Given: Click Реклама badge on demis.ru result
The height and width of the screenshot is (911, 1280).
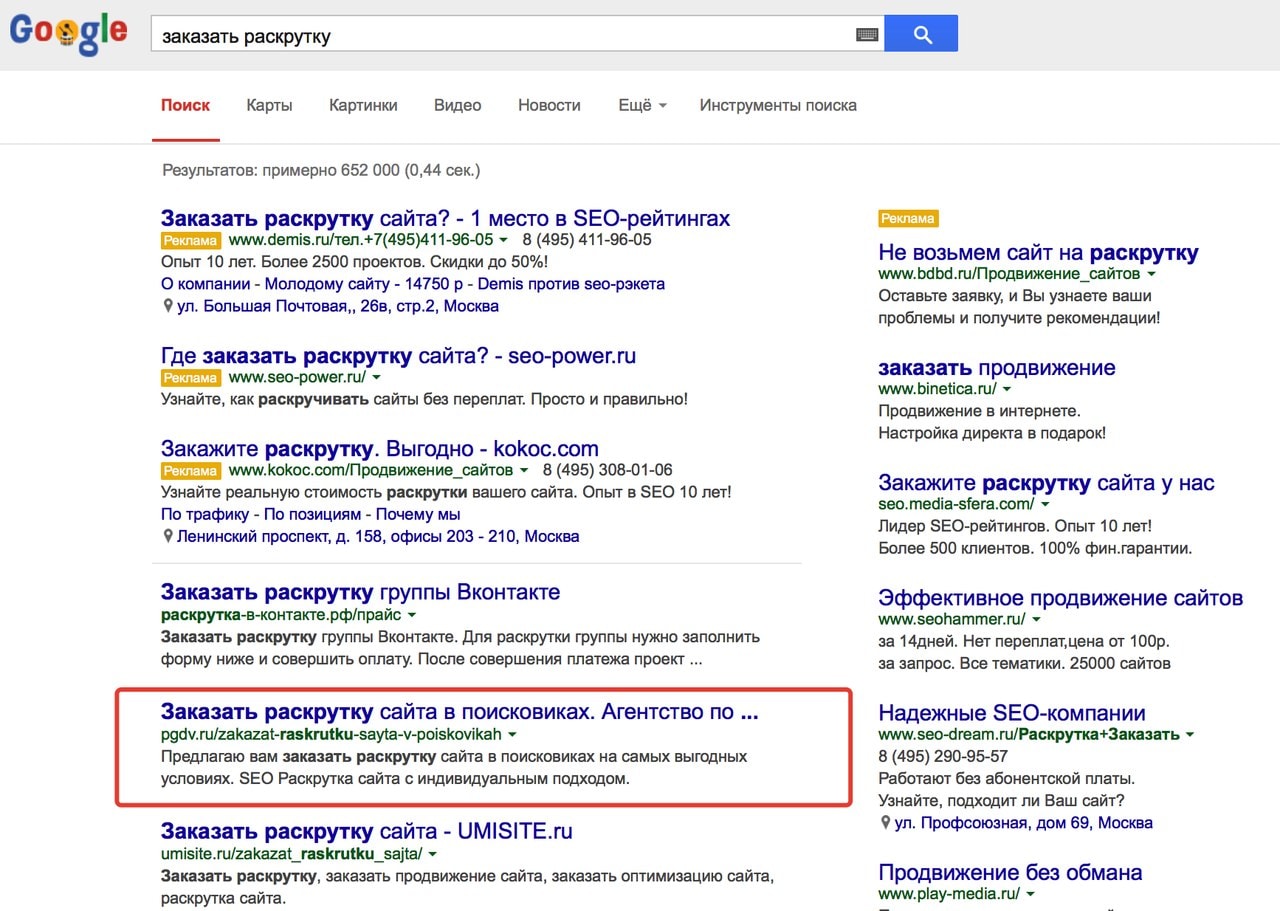Looking at the screenshot, I should coord(190,240).
